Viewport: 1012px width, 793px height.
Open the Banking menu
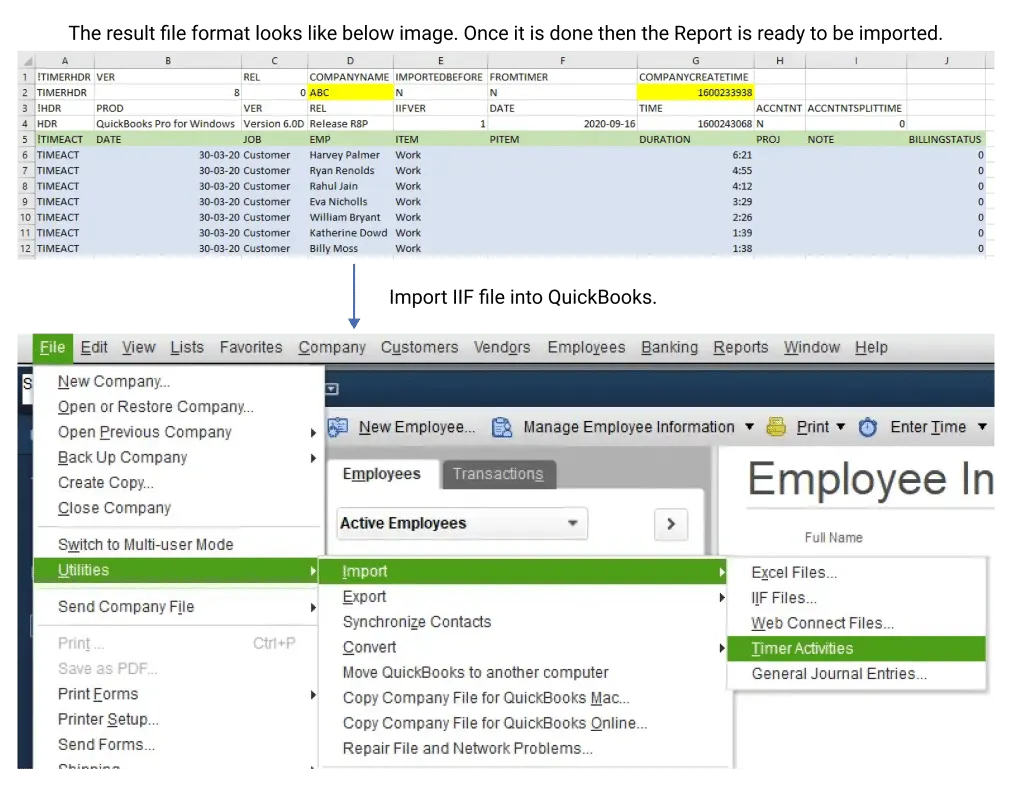coord(669,348)
